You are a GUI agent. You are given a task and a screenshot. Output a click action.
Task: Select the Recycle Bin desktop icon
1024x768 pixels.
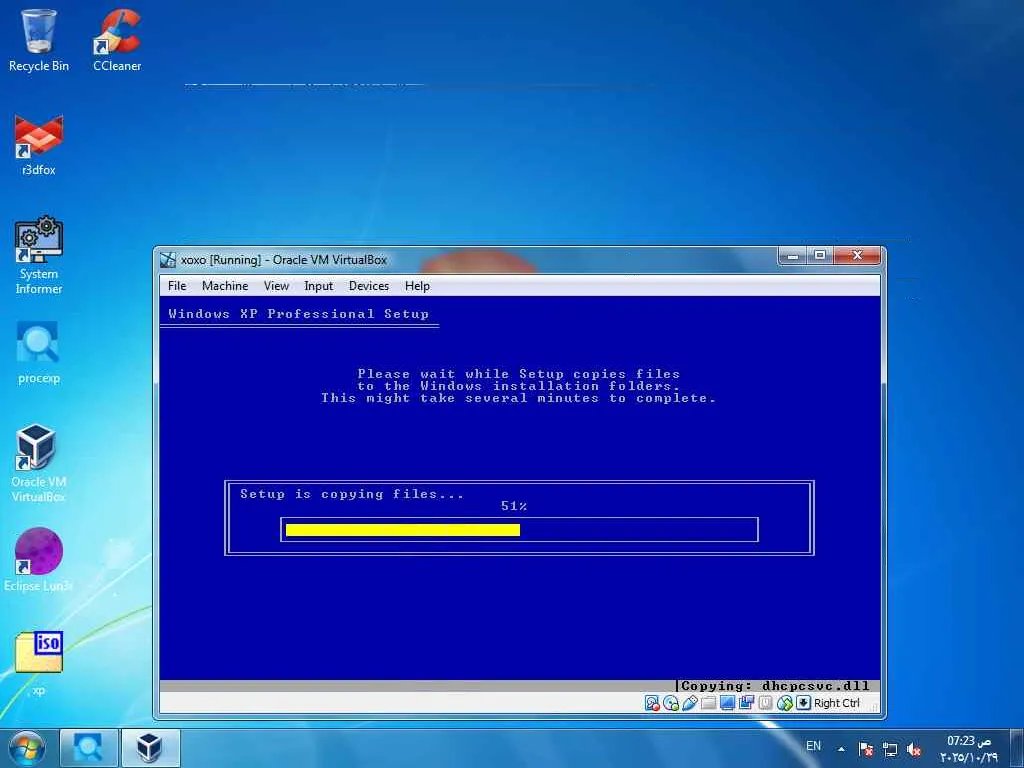(39, 40)
